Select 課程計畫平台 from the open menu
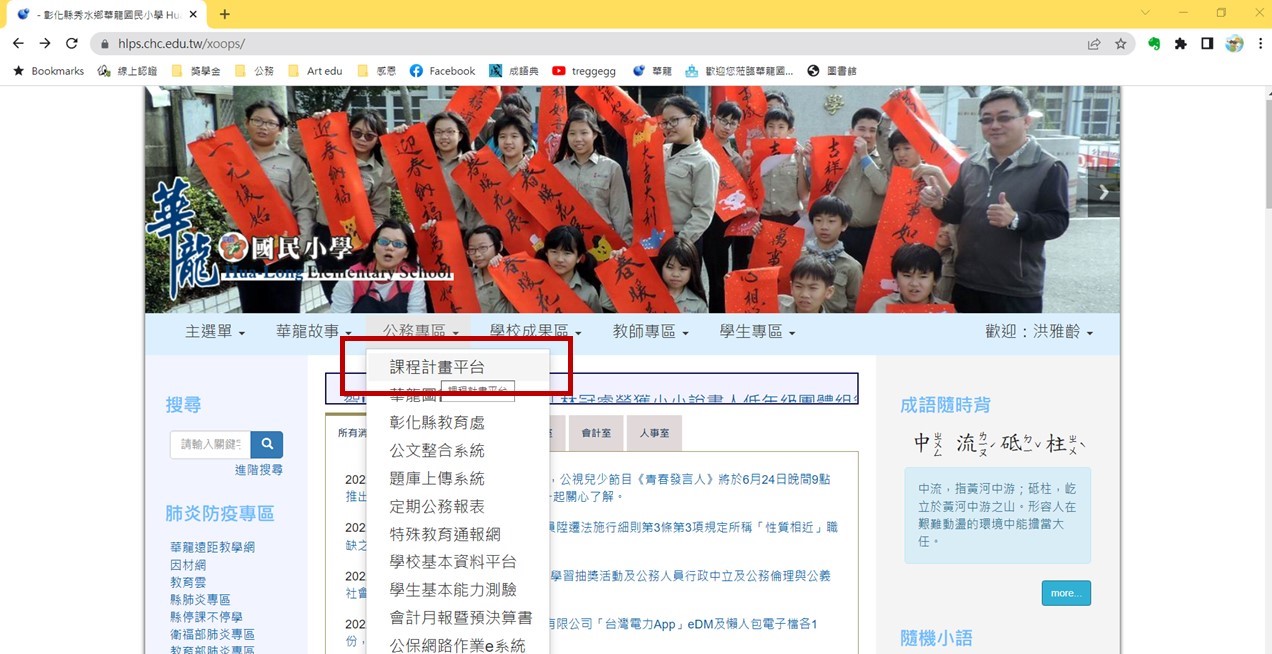This screenshot has height=654, width=1272. click(x=436, y=366)
